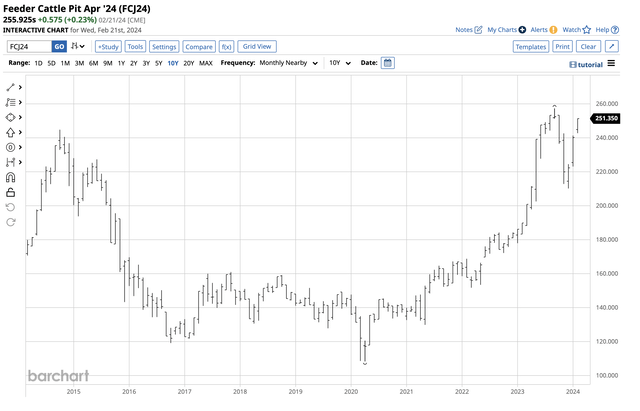Select the 1M range

click(65, 63)
